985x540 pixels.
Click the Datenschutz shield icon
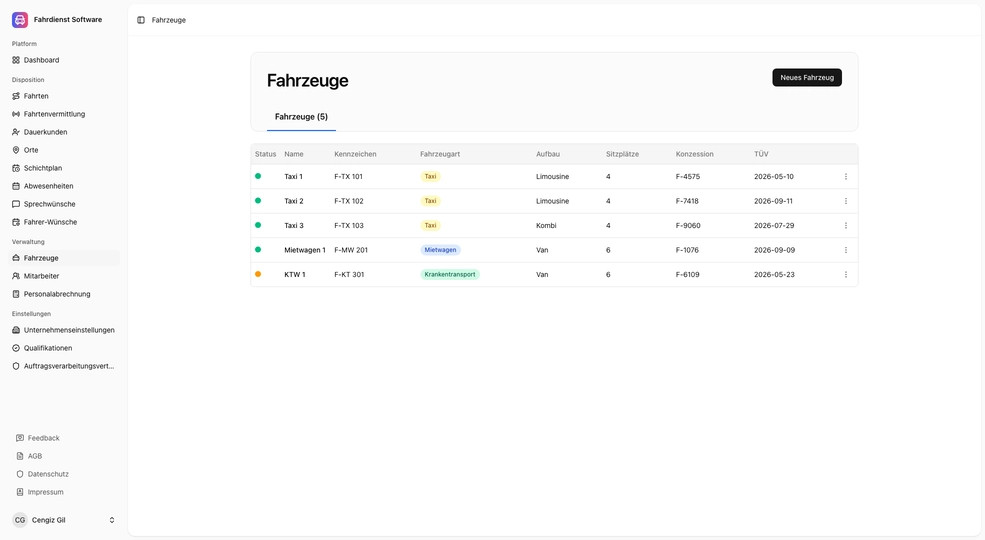pyautogui.click(x=20, y=474)
